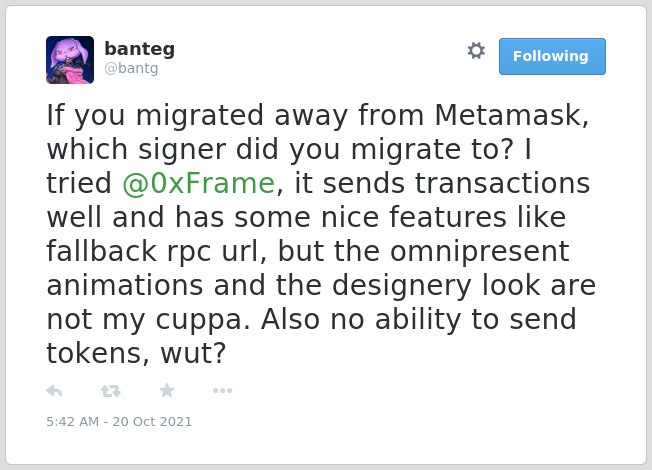Start a reply with the curved arrow
652x470 pixels.
click(x=54, y=391)
